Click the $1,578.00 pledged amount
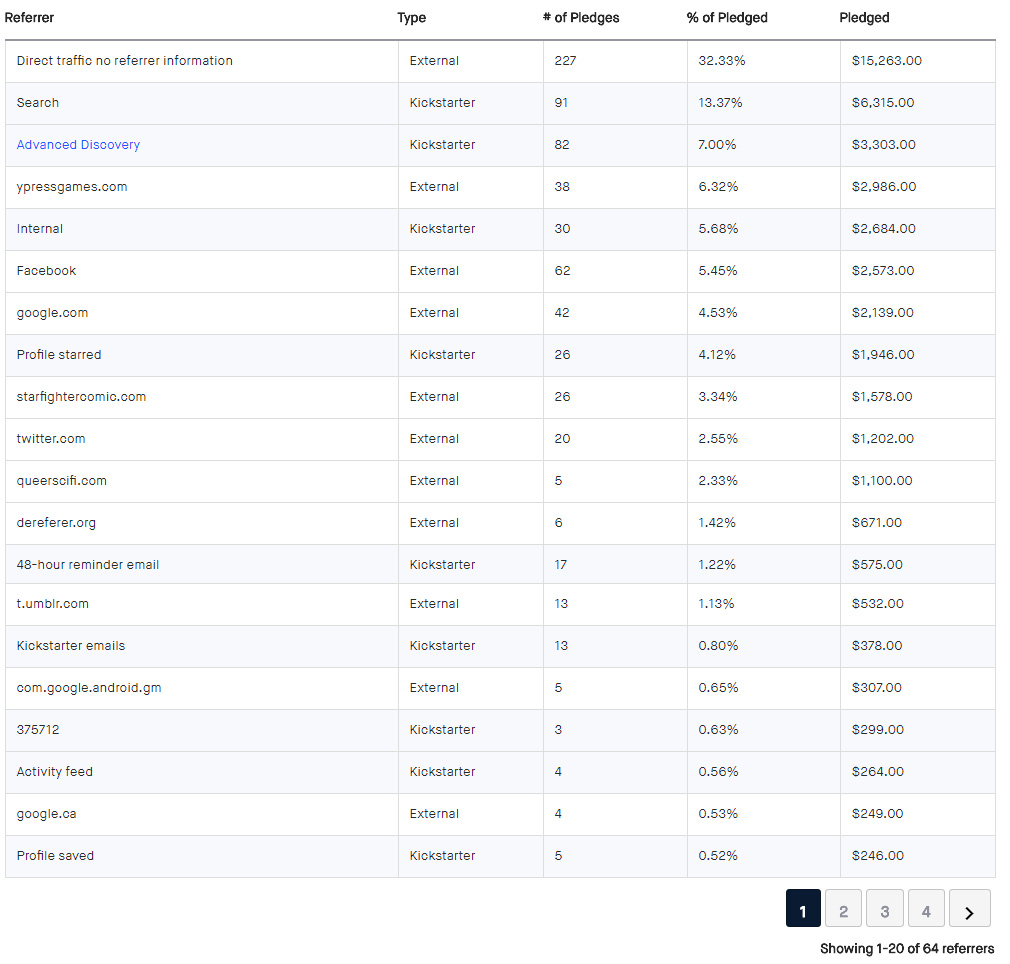The height and width of the screenshot is (964, 1010). coord(882,397)
